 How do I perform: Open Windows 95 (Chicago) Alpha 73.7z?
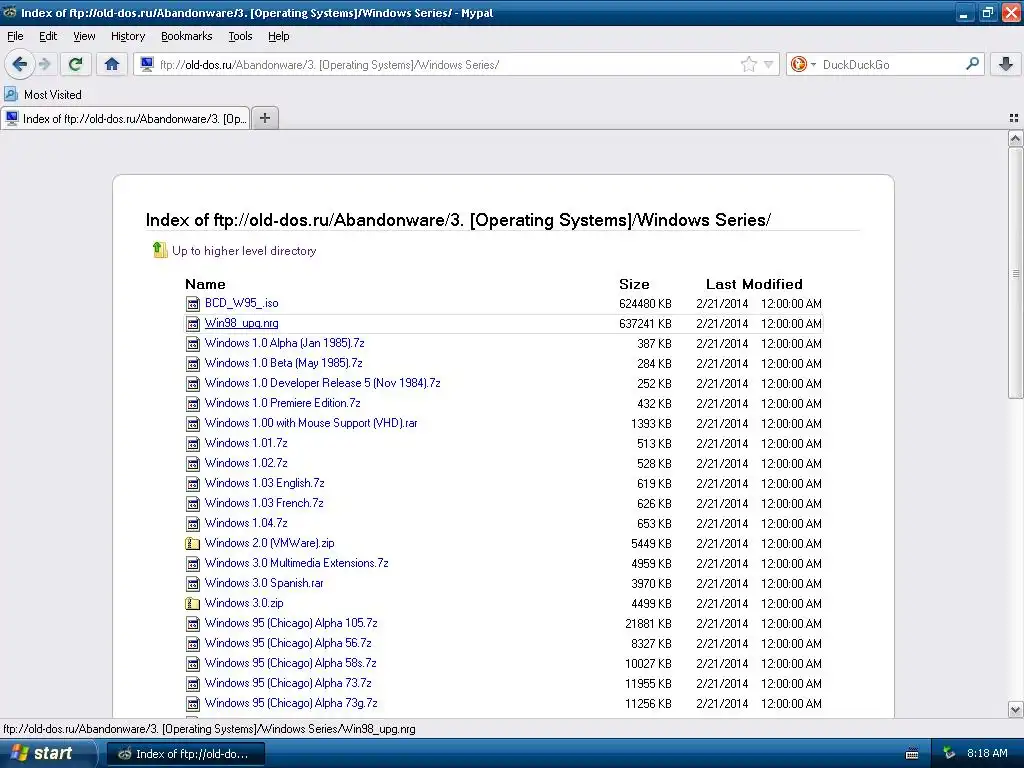[287, 683]
